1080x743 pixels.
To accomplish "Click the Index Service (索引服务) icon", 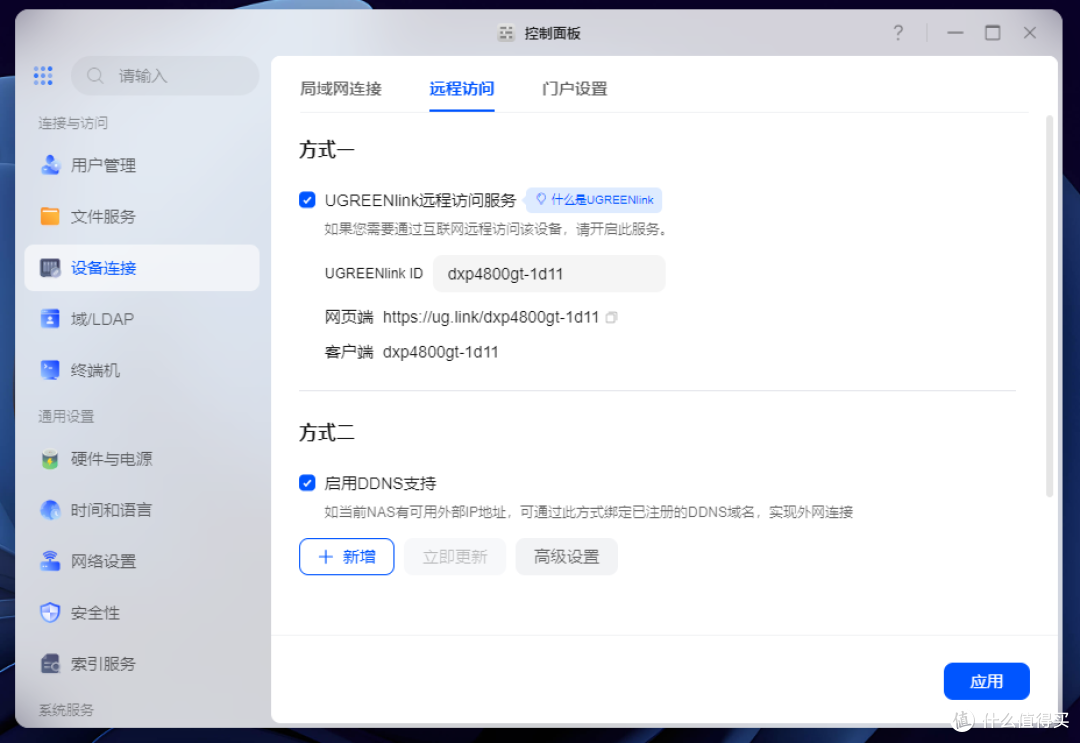I will tap(50, 664).
